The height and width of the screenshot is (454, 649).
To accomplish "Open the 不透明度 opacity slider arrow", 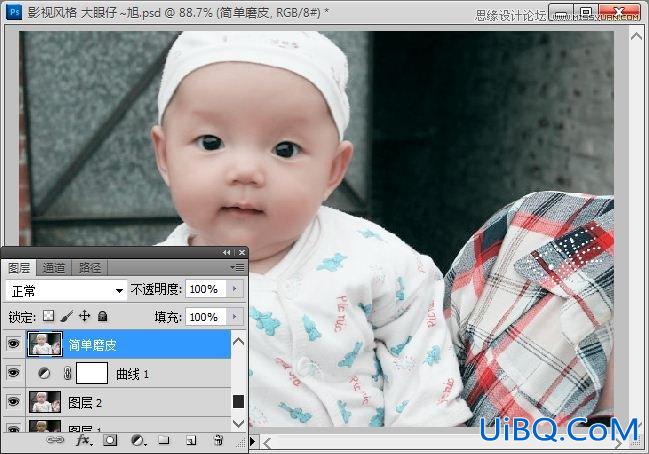I will tap(235, 289).
